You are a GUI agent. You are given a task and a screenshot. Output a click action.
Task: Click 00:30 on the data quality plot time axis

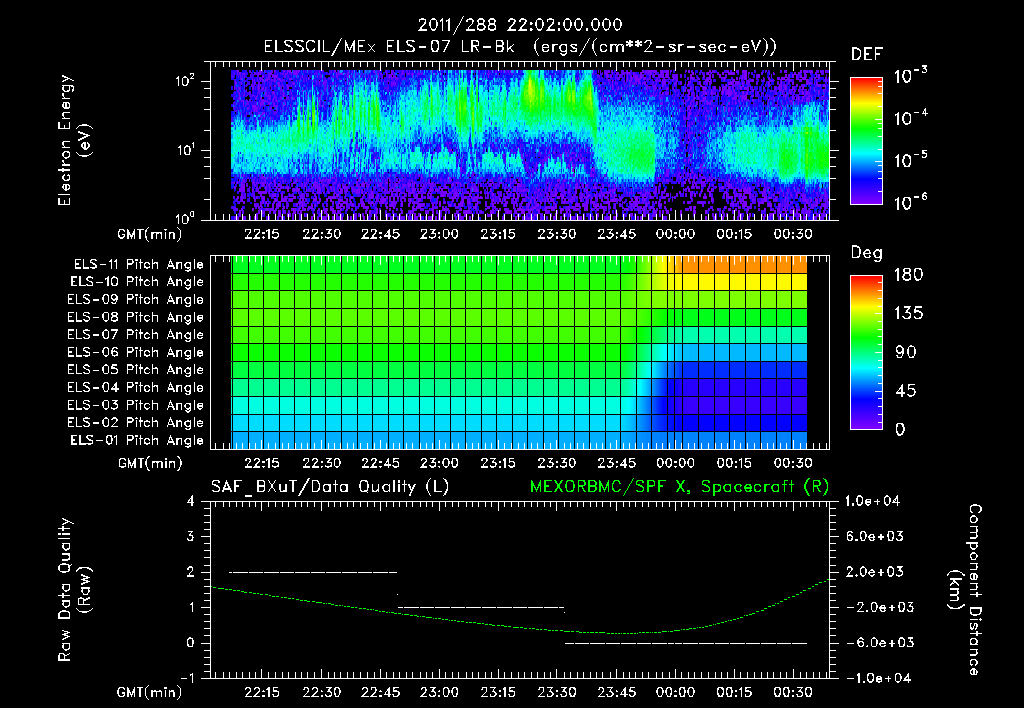tap(793, 692)
